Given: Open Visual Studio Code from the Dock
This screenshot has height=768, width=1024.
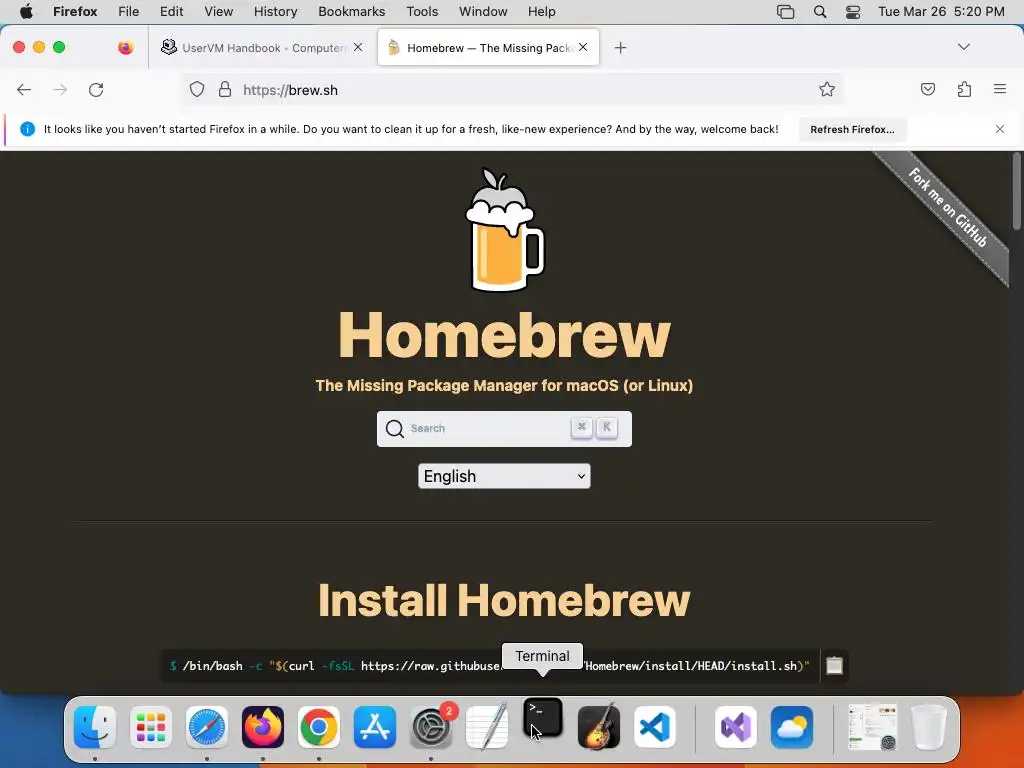Looking at the screenshot, I should coord(655,727).
